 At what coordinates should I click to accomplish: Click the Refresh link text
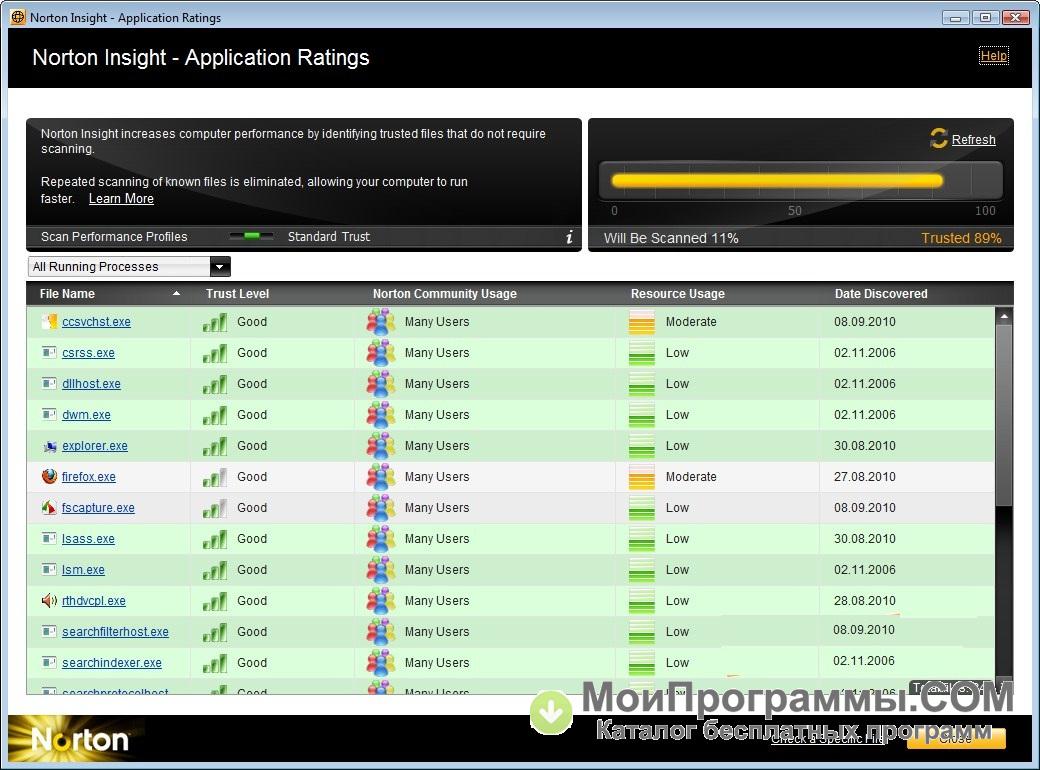974,139
